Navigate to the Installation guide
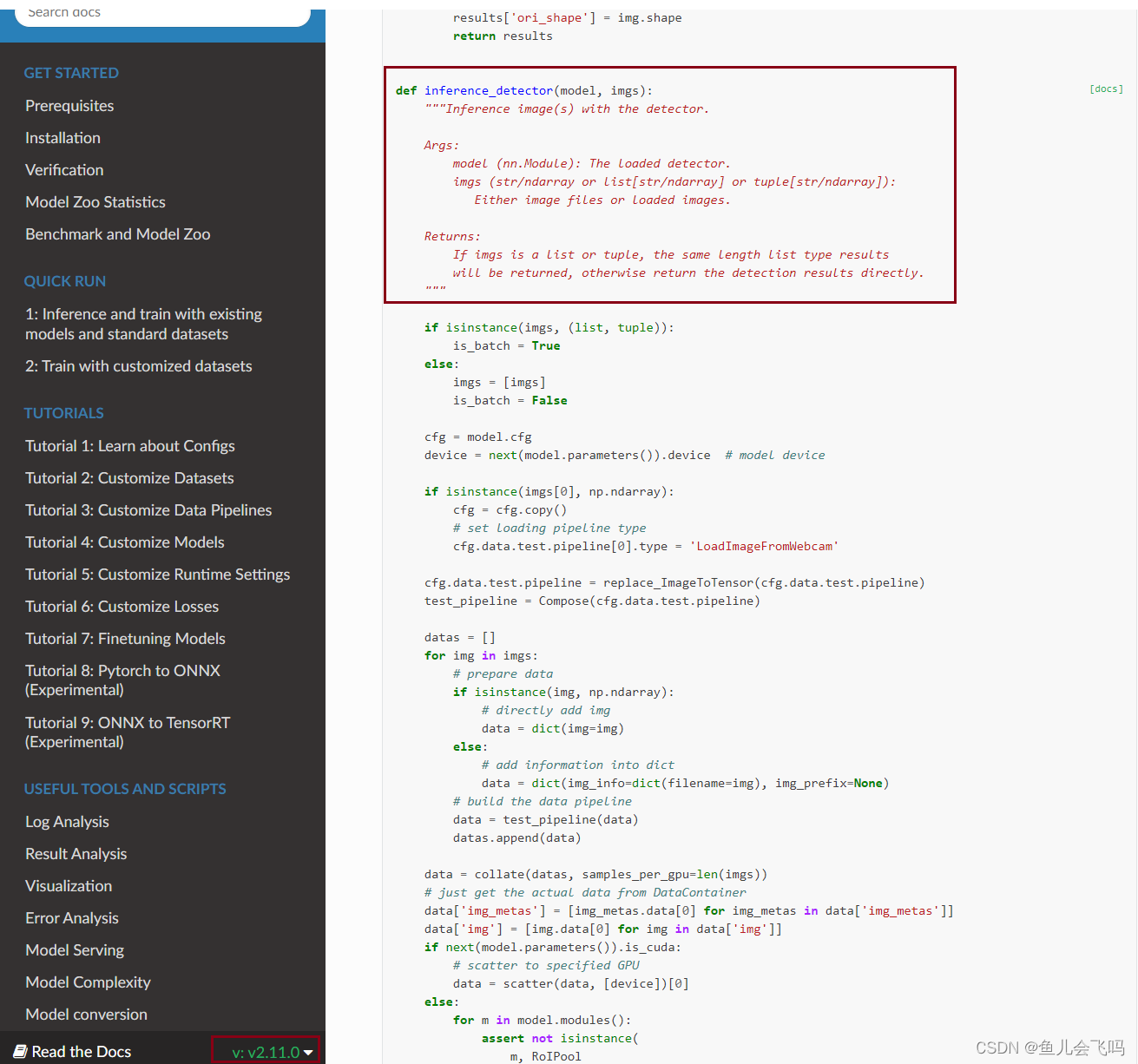 pyautogui.click(x=62, y=137)
